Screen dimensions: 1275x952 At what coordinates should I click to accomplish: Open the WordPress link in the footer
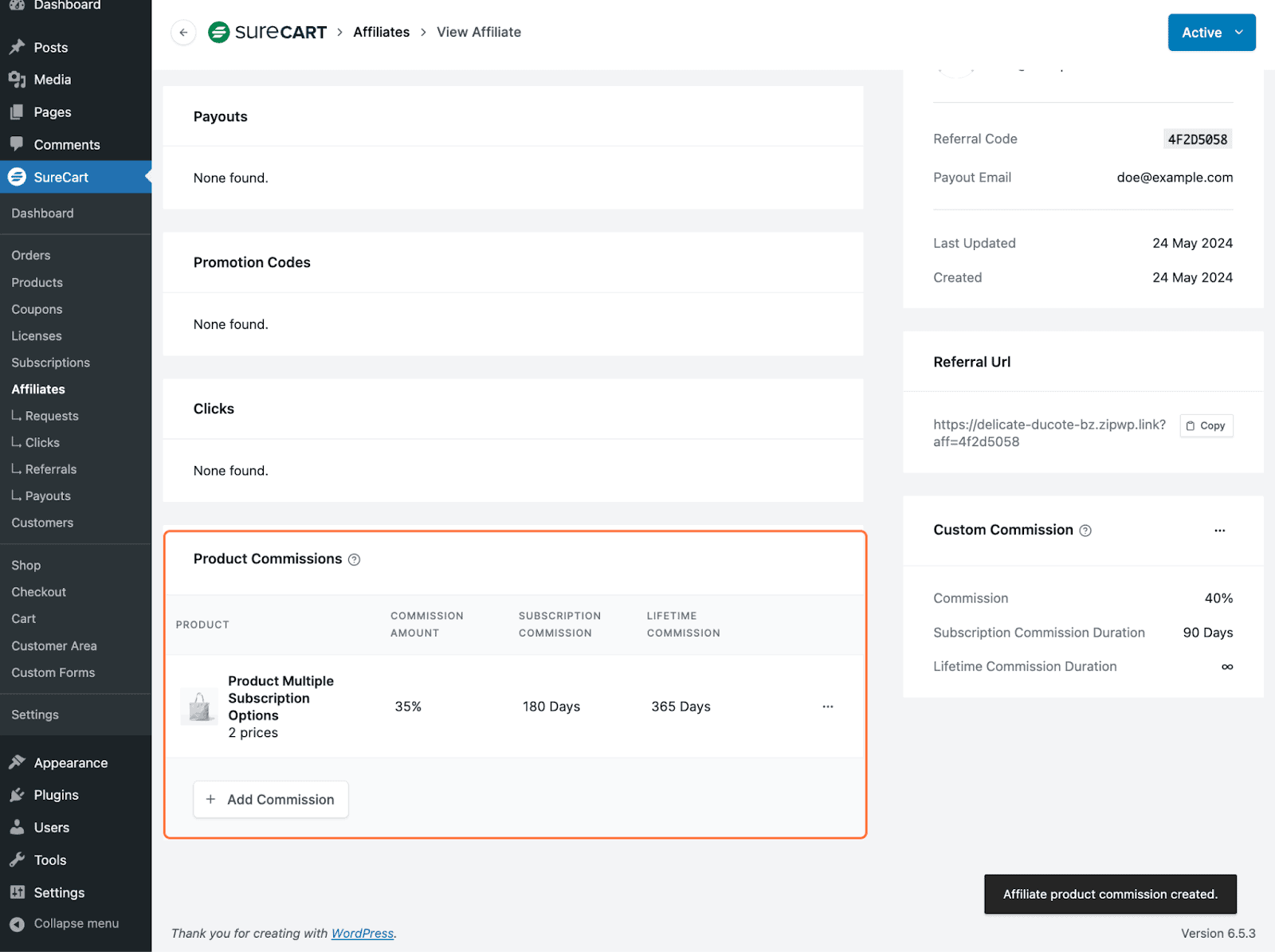[363, 933]
